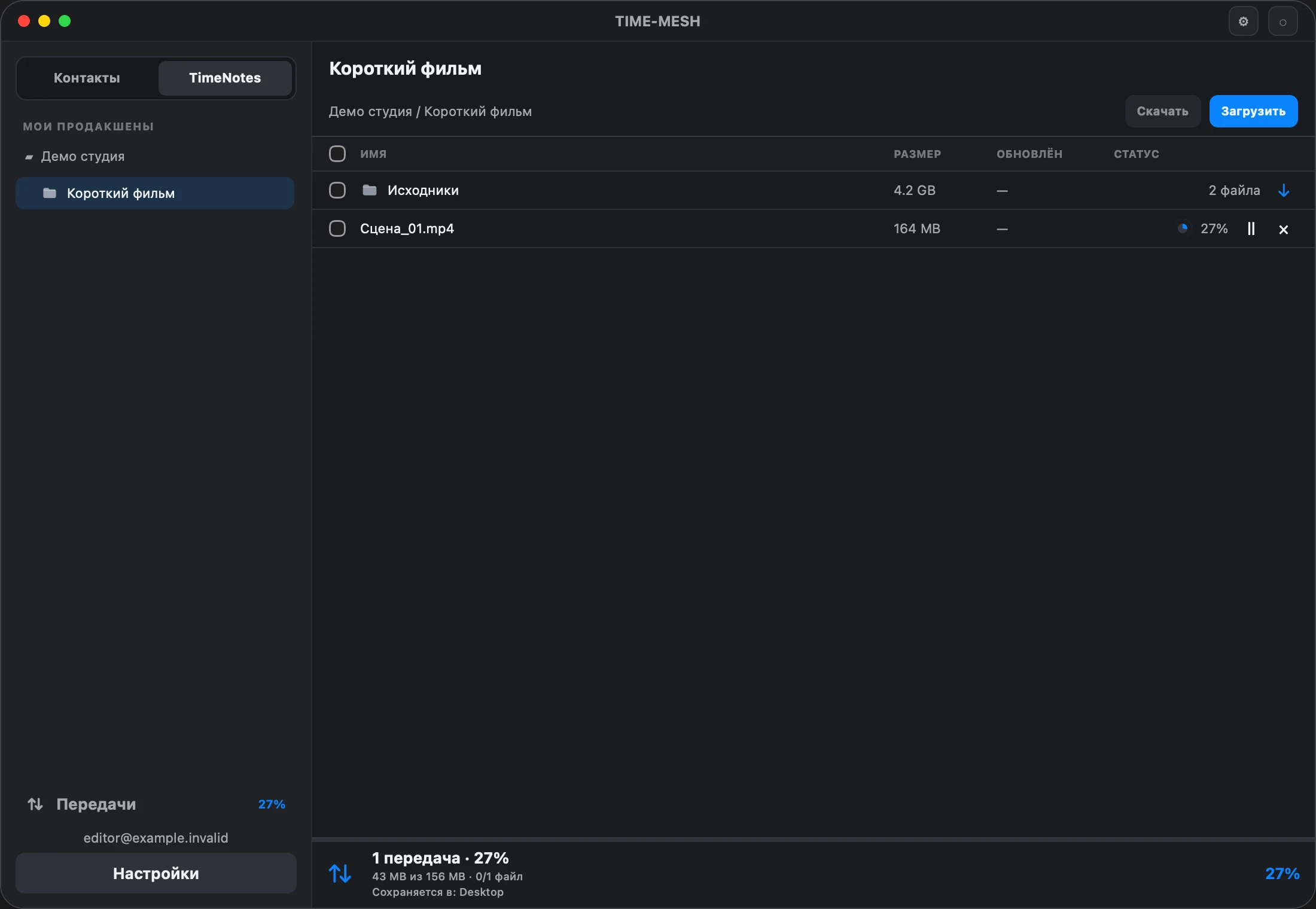Click the 43 MB из 156 MB text
Viewport: 1316px width, 909px height.
(x=419, y=877)
